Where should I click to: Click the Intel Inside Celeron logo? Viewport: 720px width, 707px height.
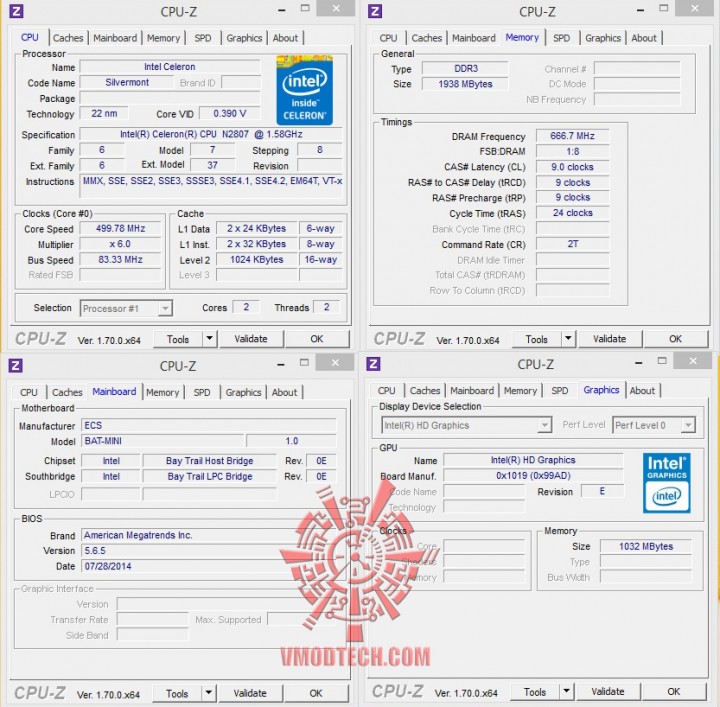pyautogui.click(x=304, y=90)
